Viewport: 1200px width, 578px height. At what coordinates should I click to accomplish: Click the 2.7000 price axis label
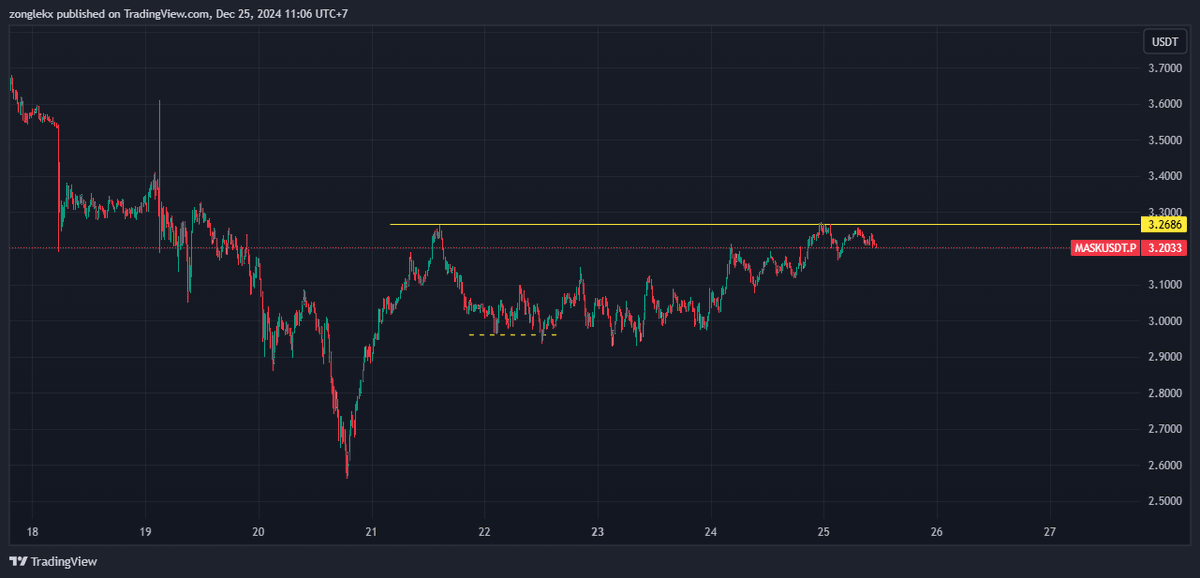[1165, 429]
